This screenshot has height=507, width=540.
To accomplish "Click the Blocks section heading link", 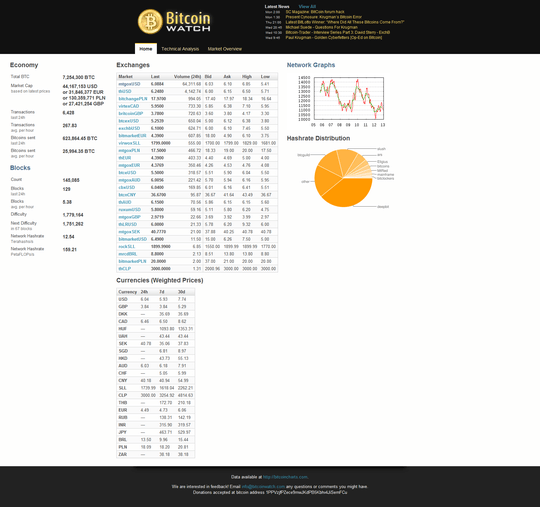I will (20, 168).
